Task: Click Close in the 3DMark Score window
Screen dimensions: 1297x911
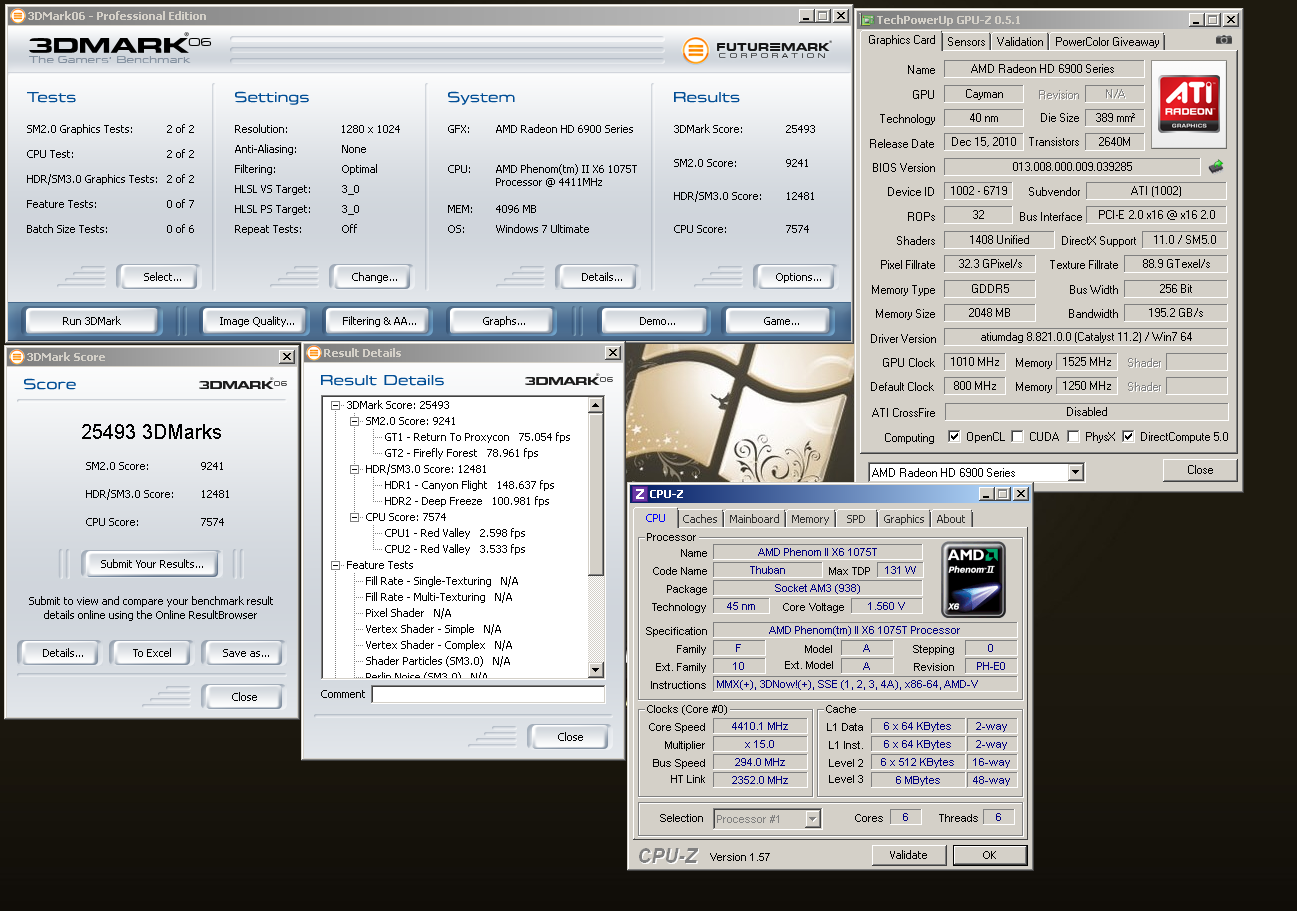Action: [x=244, y=697]
